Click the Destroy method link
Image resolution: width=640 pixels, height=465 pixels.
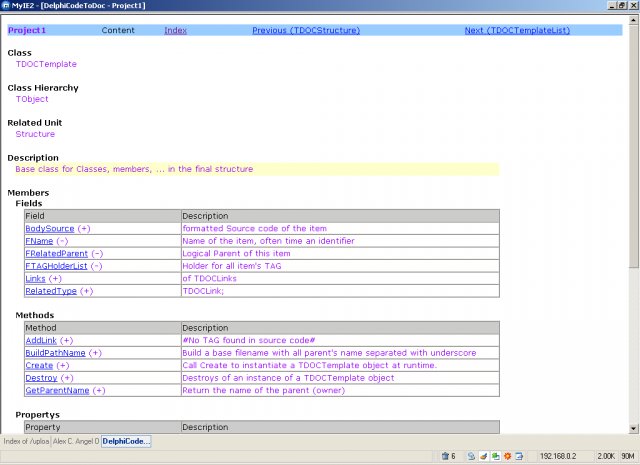41,378
